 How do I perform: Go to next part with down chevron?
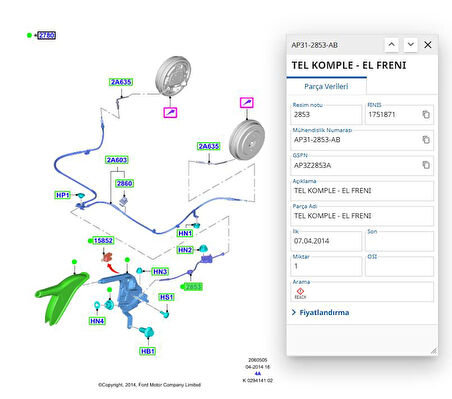point(411,44)
